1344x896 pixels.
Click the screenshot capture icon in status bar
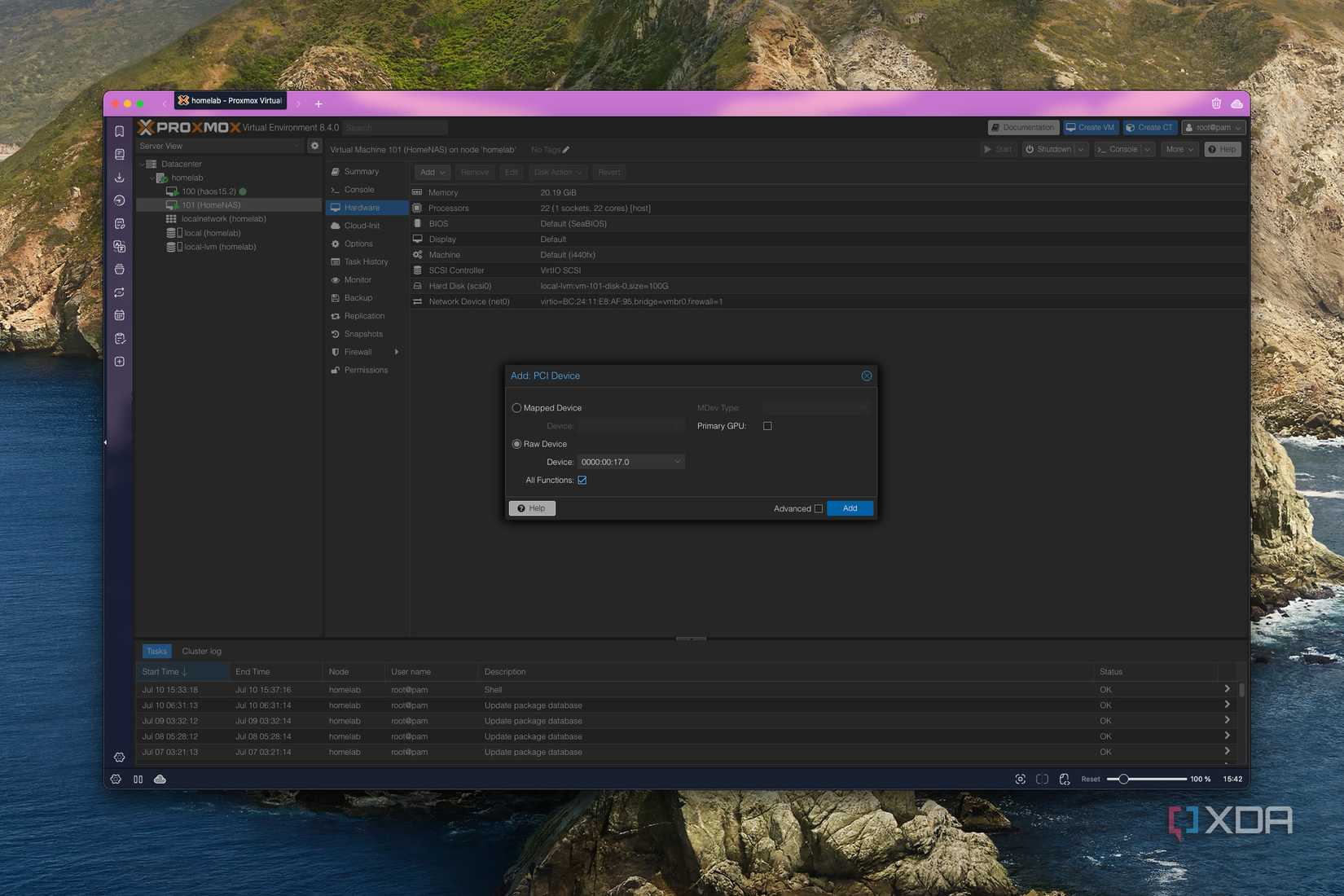click(x=1020, y=780)
